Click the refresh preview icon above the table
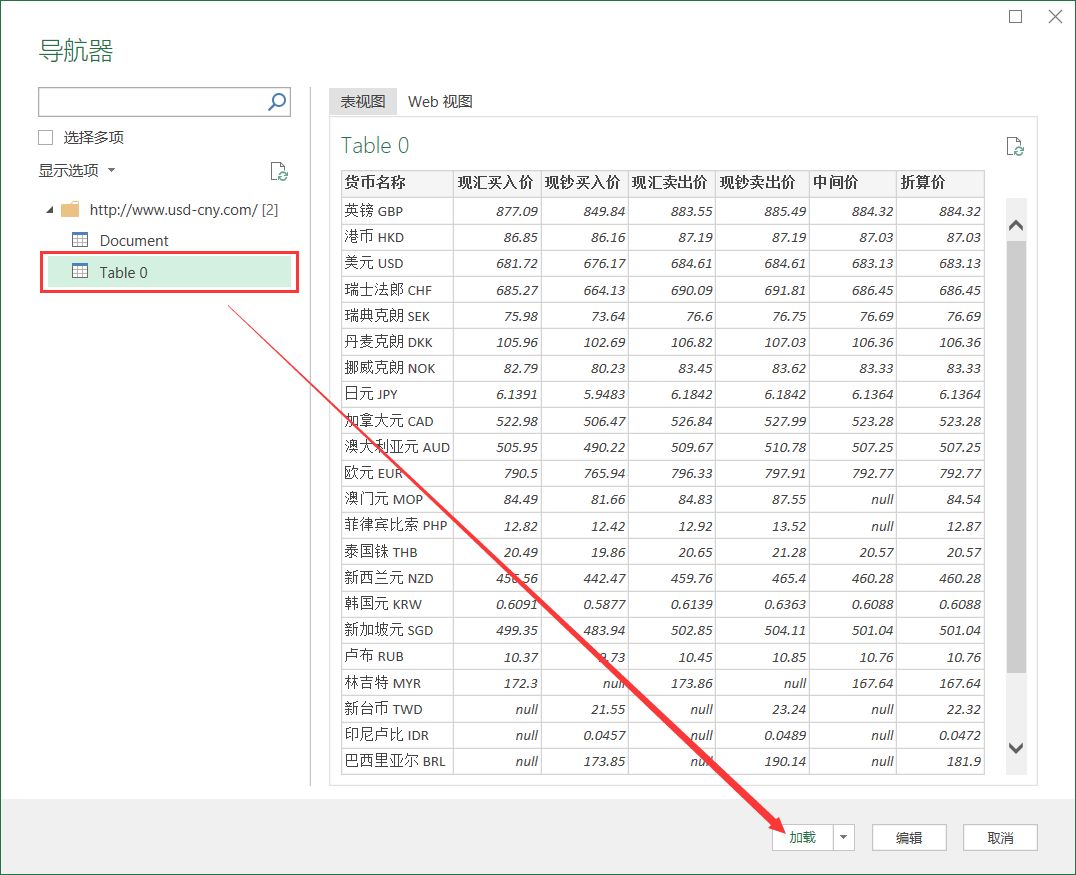This screenshot has width=1076, height=875. pyautogui.click(x=1015, y=146)
